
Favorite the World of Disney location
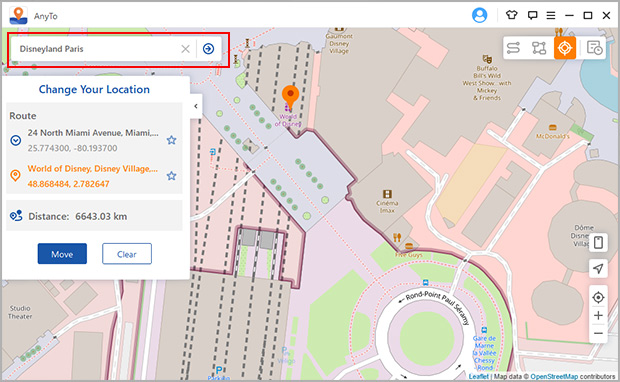click(x=171, y=176)
